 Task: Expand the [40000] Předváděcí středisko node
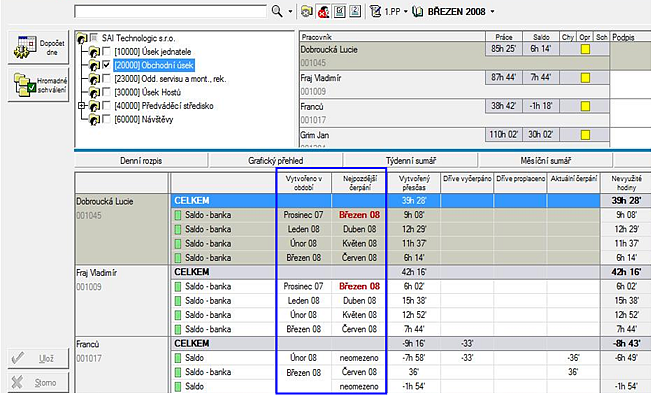pyautogui.click(x=82, y=106)
